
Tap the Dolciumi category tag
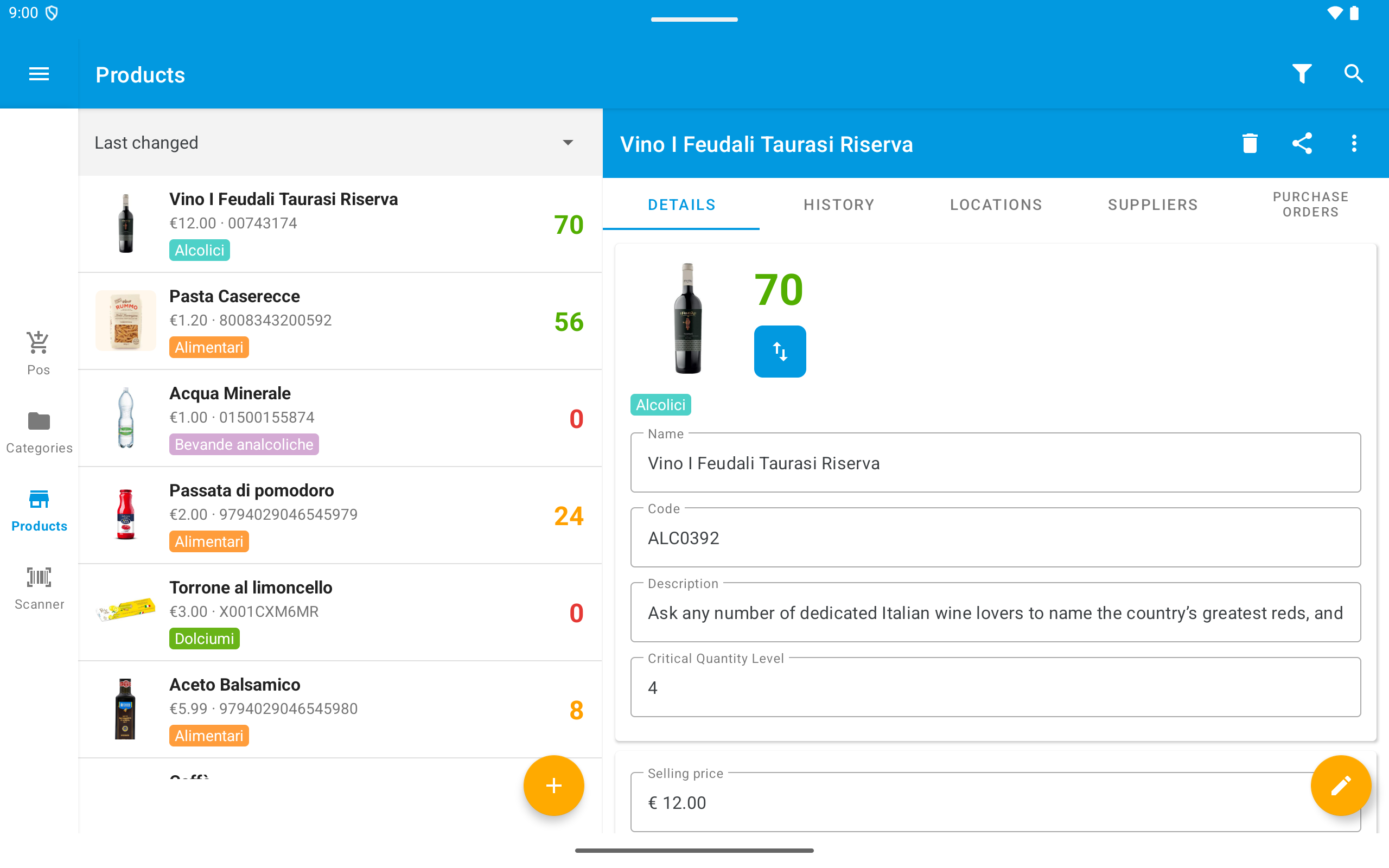(x=205, y=639)
